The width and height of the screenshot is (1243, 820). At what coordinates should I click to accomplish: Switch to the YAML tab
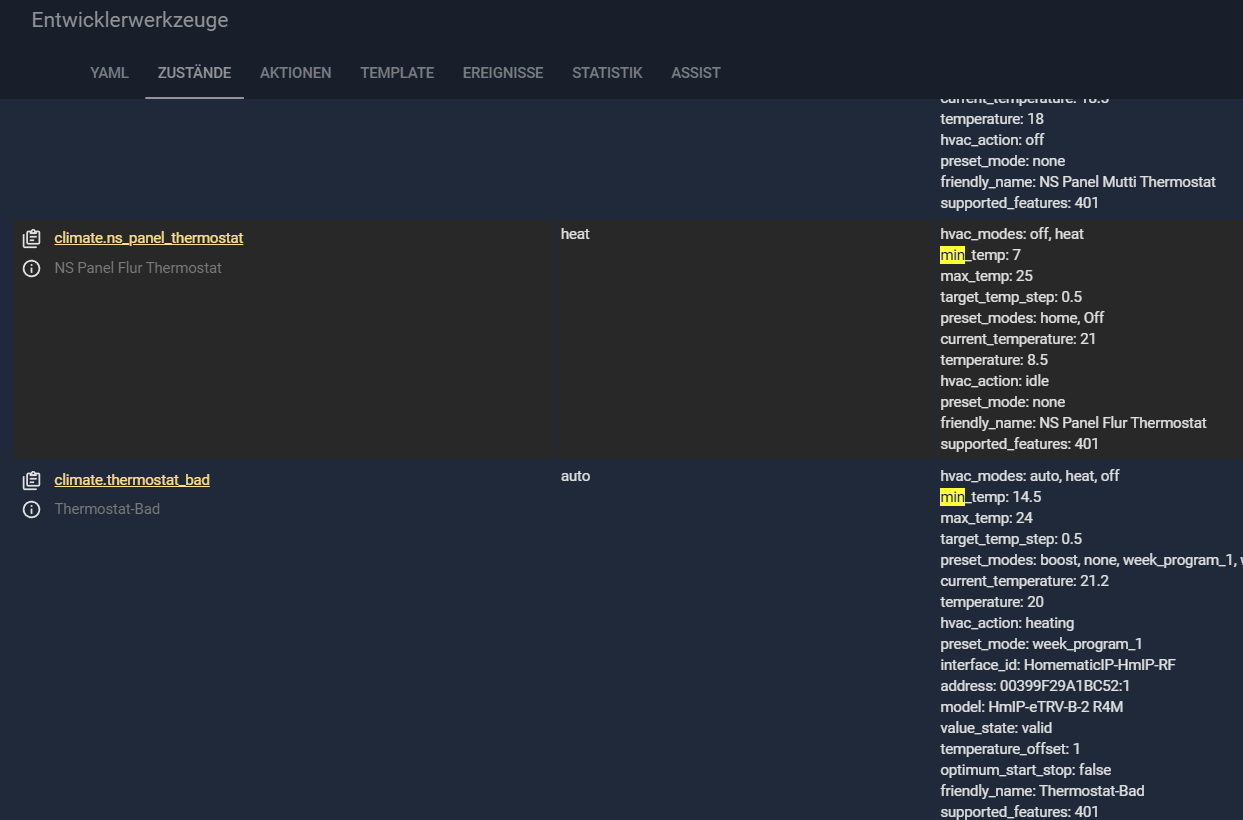pos(109,73)
